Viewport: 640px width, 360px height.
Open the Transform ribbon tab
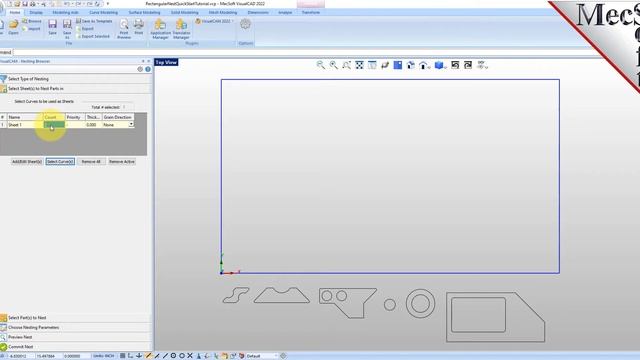tap(311, 13)
